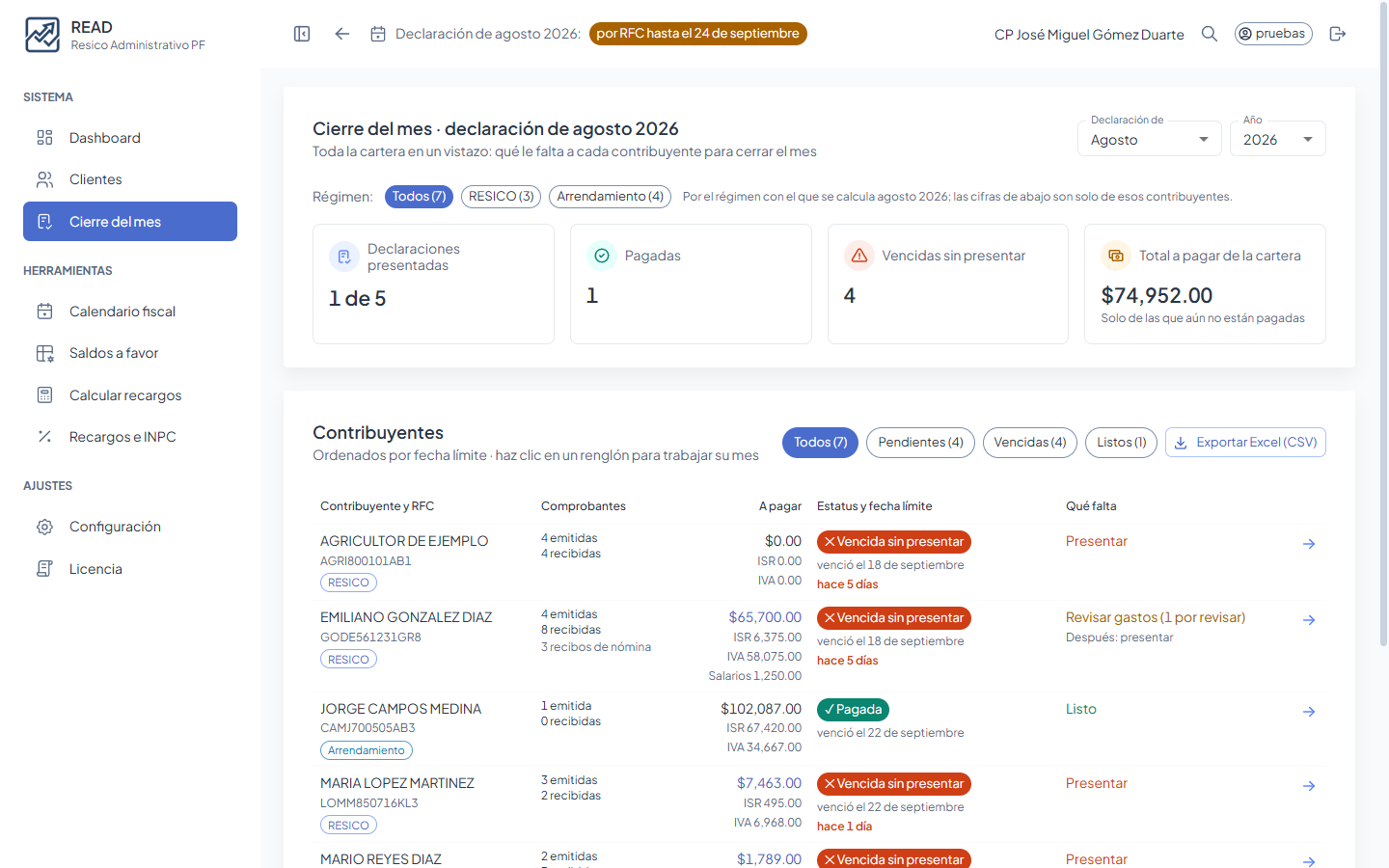Click the Calendario fiscal calendar icon
Screen dimensions: 1389x868
click(44, 312)
